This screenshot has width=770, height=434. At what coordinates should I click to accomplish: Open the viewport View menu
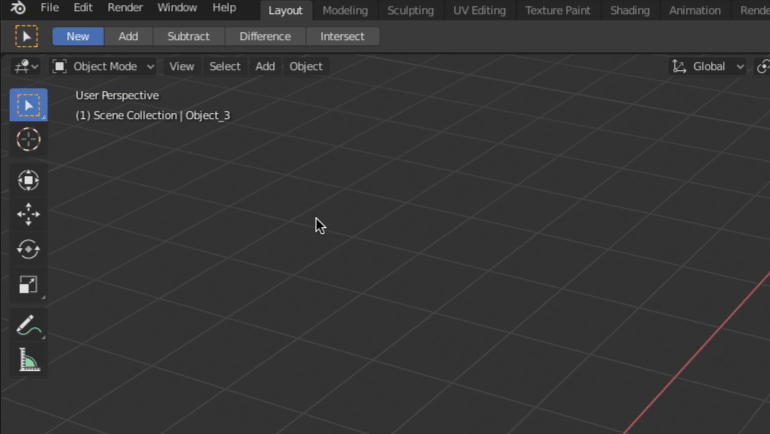(x=182, y=66)
